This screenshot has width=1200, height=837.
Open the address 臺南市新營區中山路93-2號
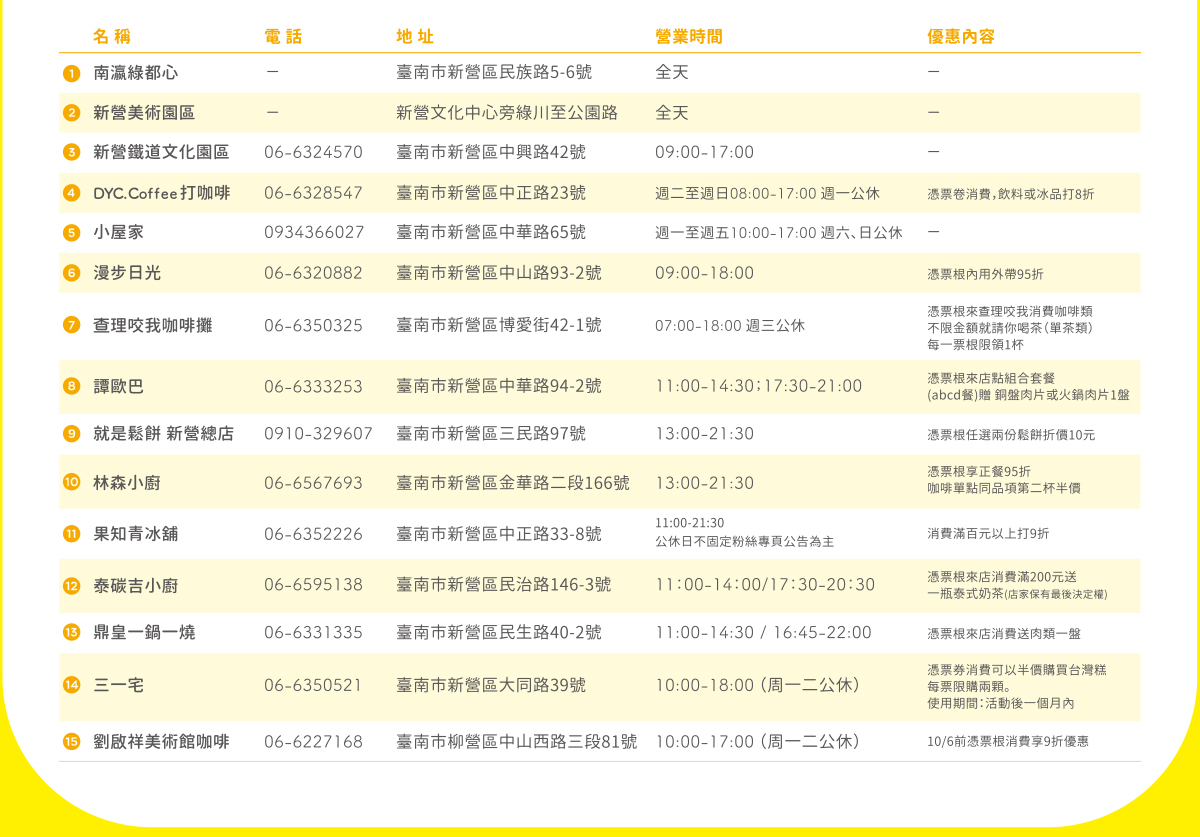tap(499, 273)
